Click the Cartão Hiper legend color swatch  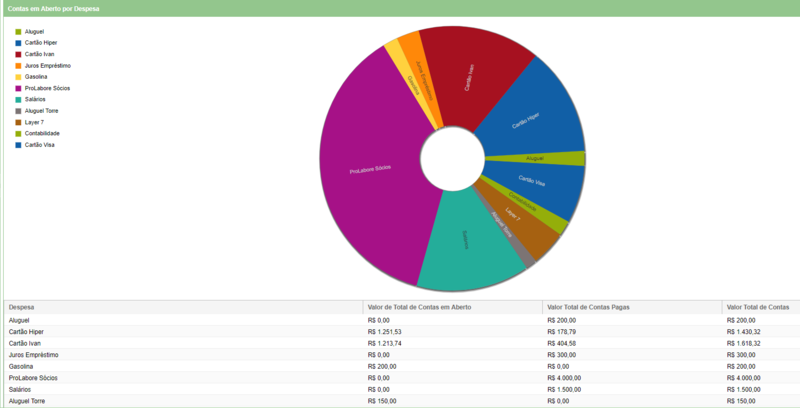[x=18, y=43]
